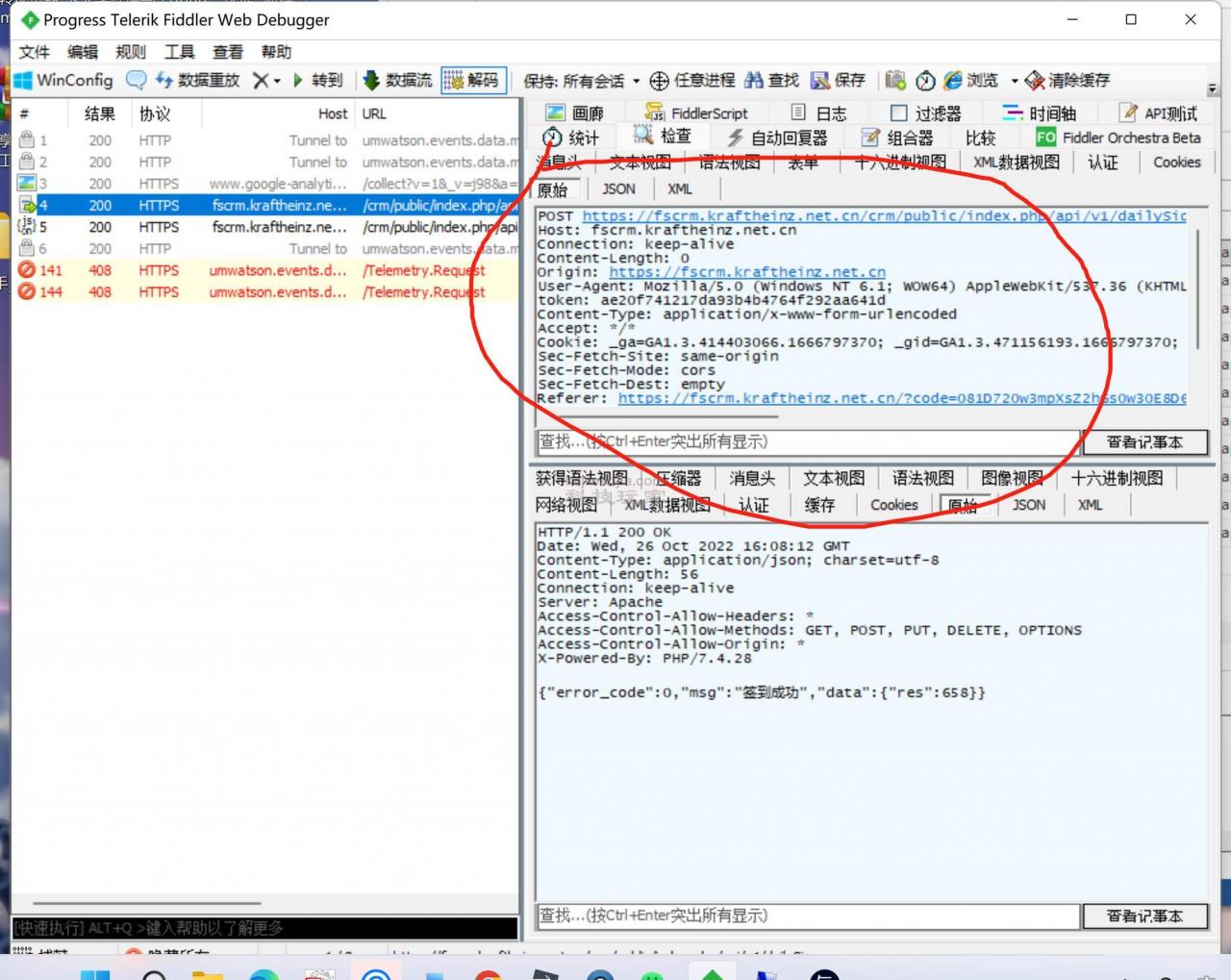Select session 141 with 408 result
Image resolution: width=1231 pixels, height=980 pixels.
click(x=266, y=270)
